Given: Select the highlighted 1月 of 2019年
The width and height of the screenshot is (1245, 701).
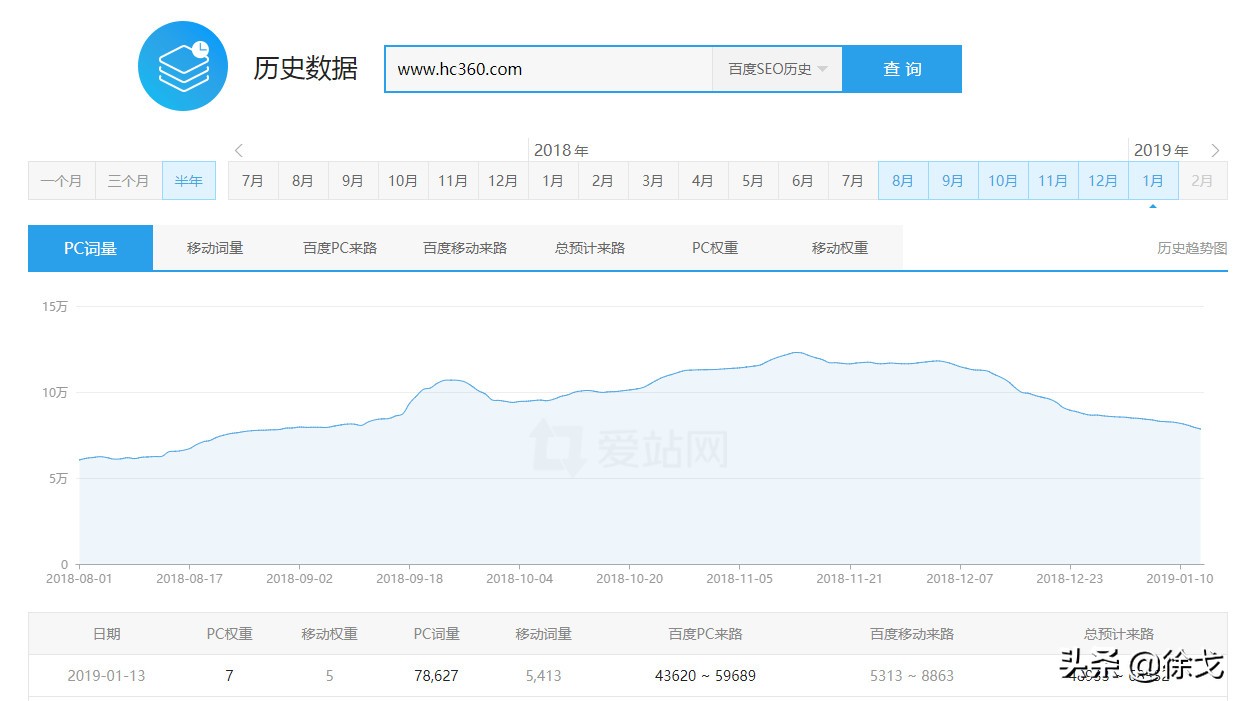Looking at the screenshot, I should (1153, 180).
